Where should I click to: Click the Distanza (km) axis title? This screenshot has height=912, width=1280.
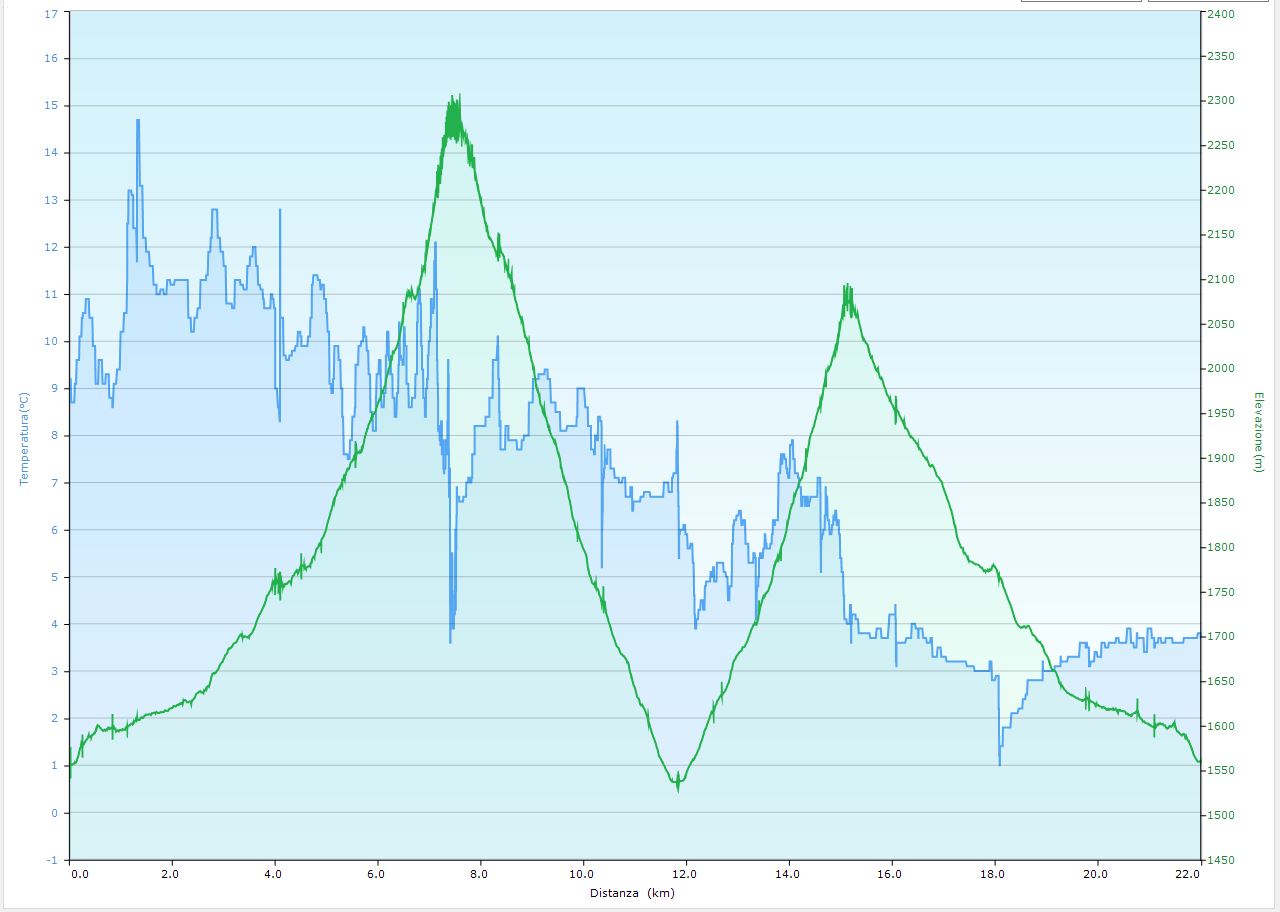tap(632, 893)
